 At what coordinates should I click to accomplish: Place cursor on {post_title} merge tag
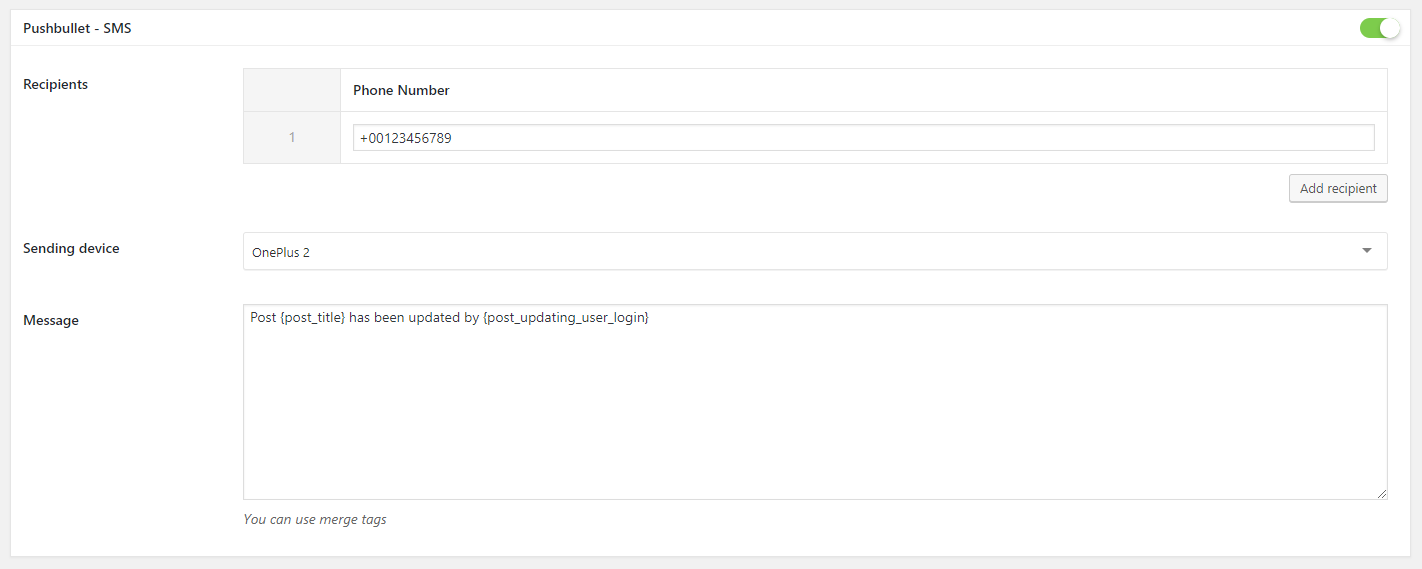[313, 317]
